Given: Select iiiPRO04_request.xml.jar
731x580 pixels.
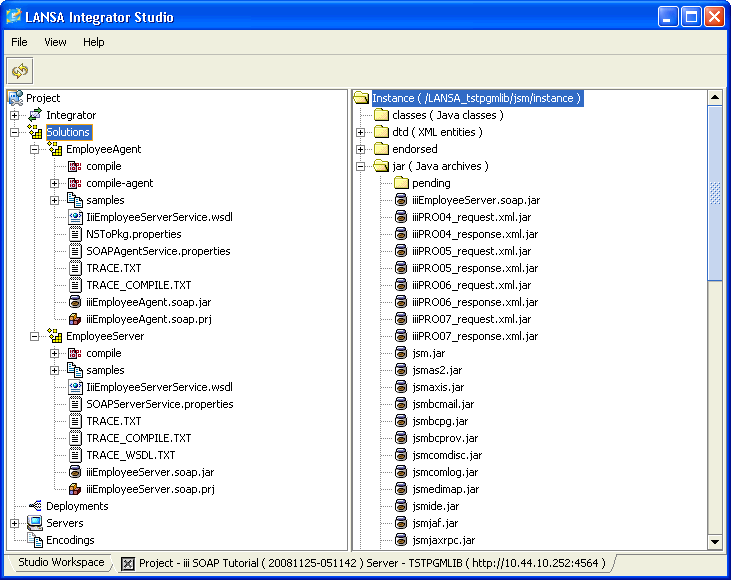Looking at the screenshot, I should click(471, 217).
